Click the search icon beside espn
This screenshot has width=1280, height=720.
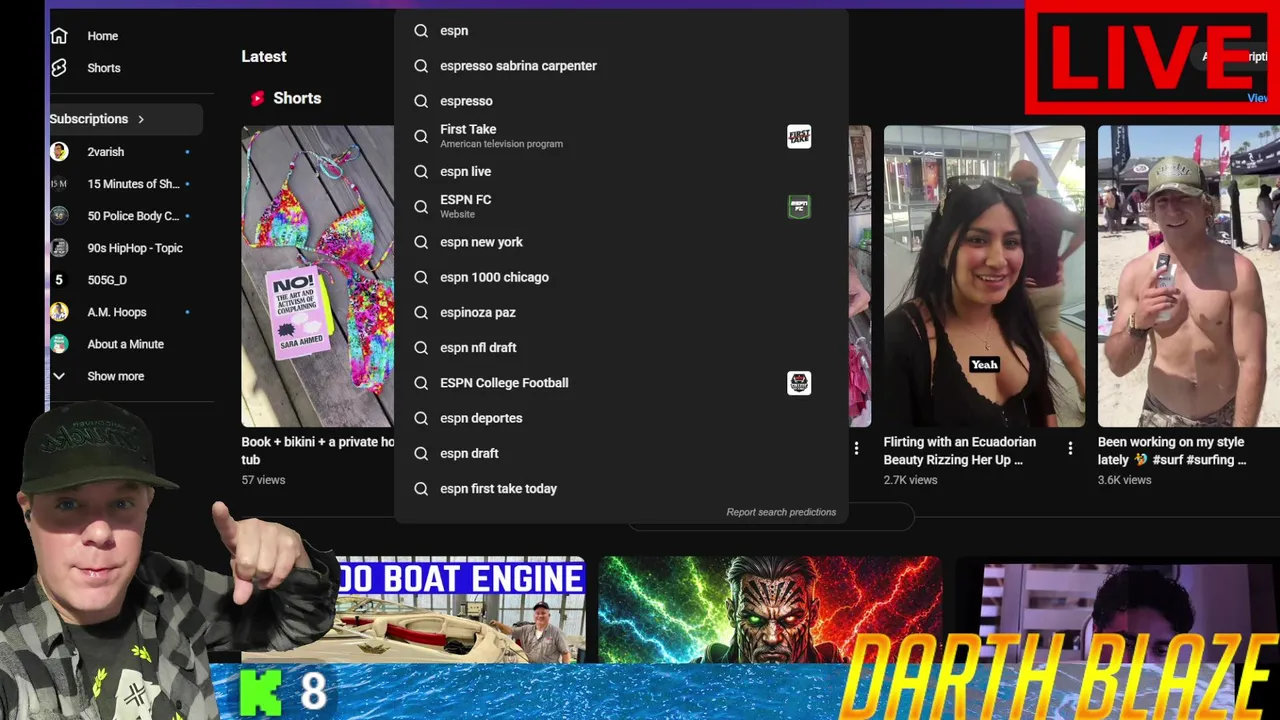point(421,31)
